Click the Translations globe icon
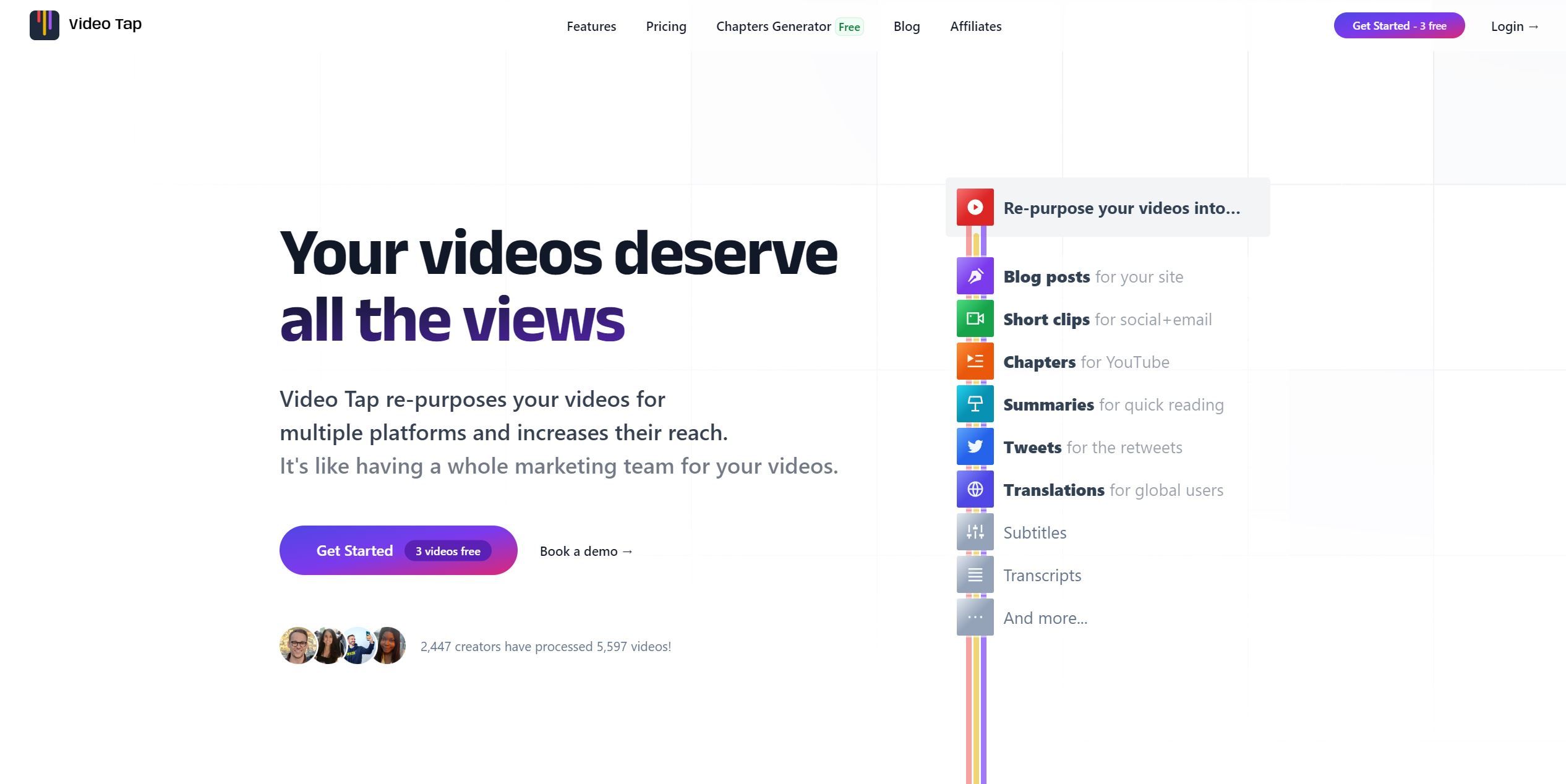The width and height of the screenshot is (1566, 784). 974,489
